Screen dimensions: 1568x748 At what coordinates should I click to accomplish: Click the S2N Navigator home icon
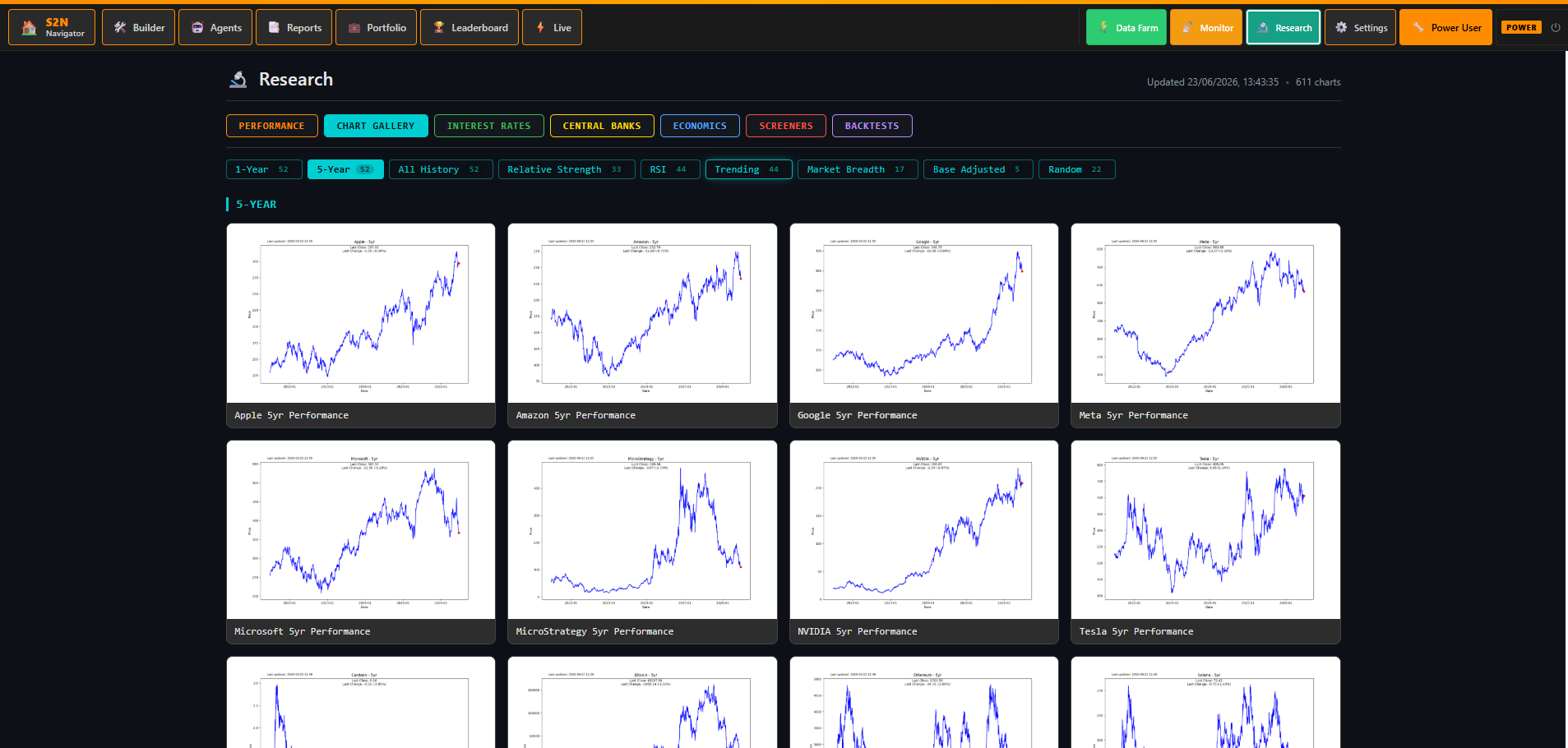(x=29, y=27)
